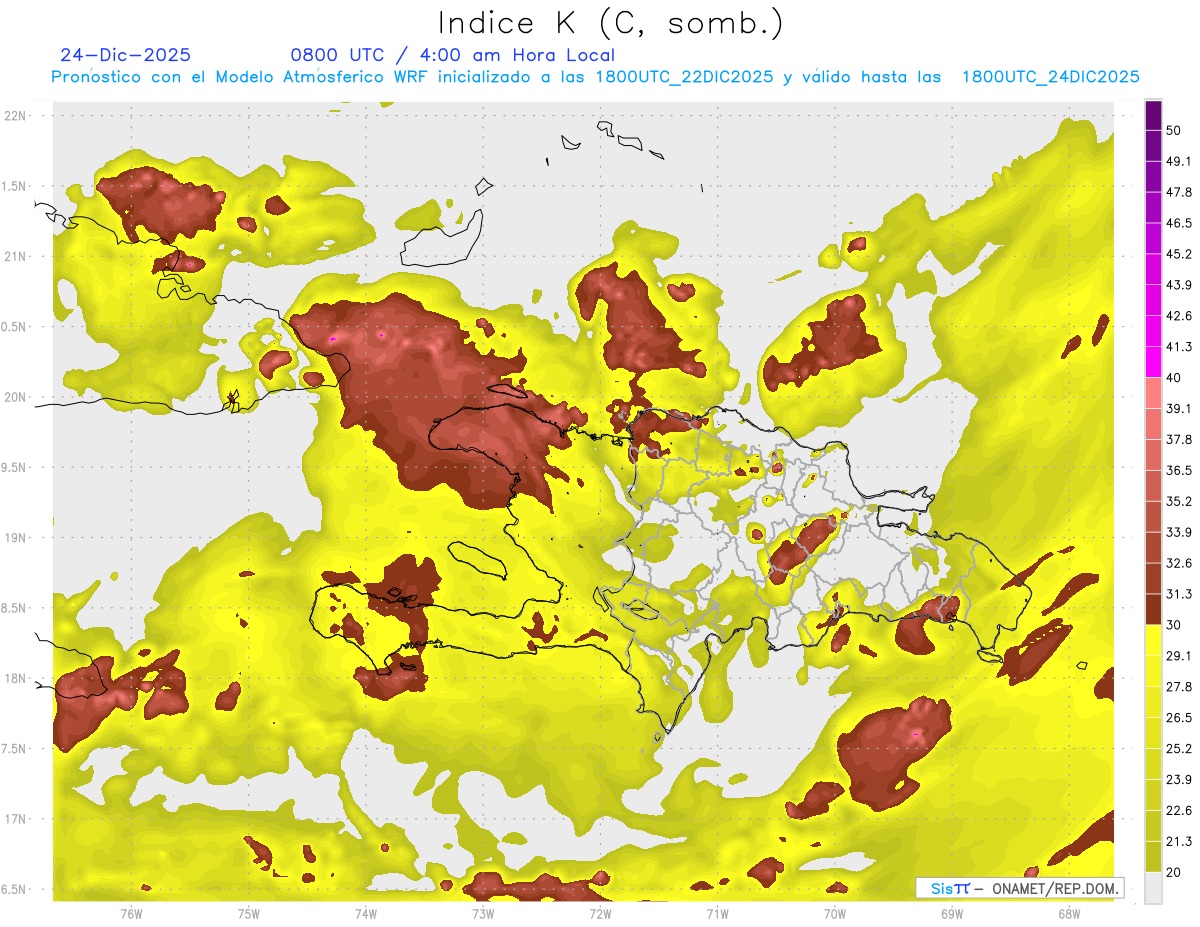Click the colorbar value '39.1'

tap(1179, 408)
